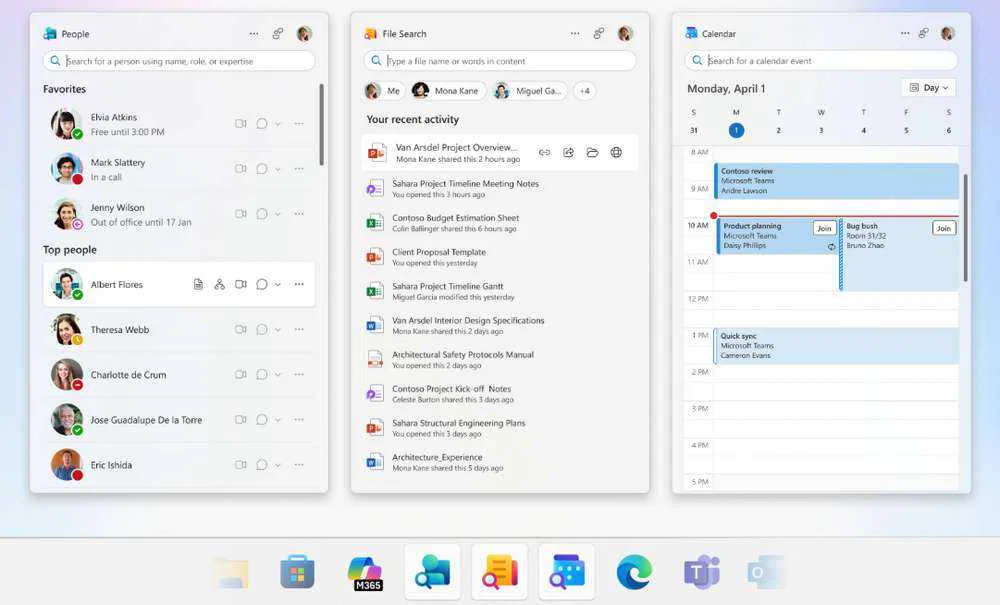
Task: Open Van Arsdel Project Overview in the browser
Action: [617, 152]
